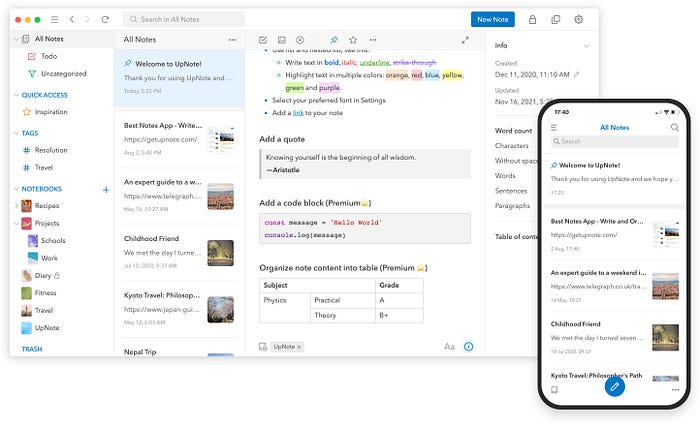Collapse the Info panel chevron
This screenshot has height=424, width=700.
pyautogui.click(x=587, y=46)
